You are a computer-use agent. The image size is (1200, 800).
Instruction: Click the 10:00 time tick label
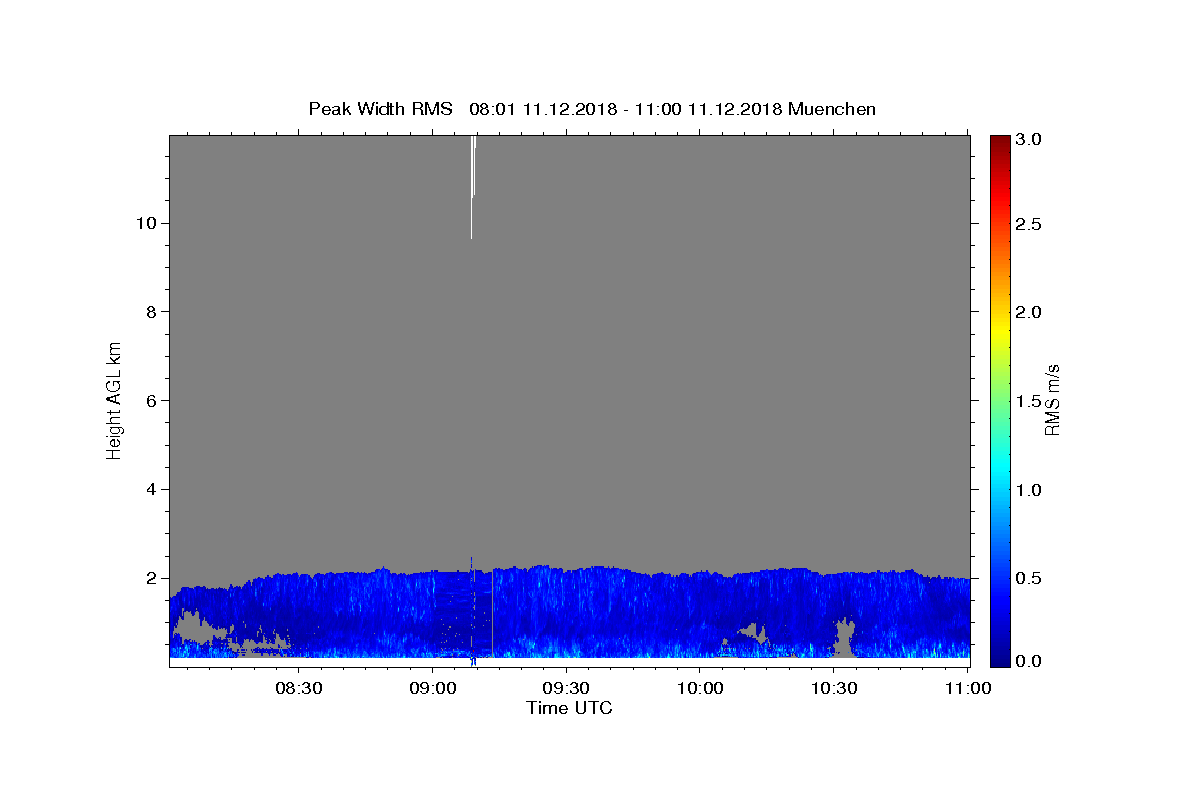(700, 688)
